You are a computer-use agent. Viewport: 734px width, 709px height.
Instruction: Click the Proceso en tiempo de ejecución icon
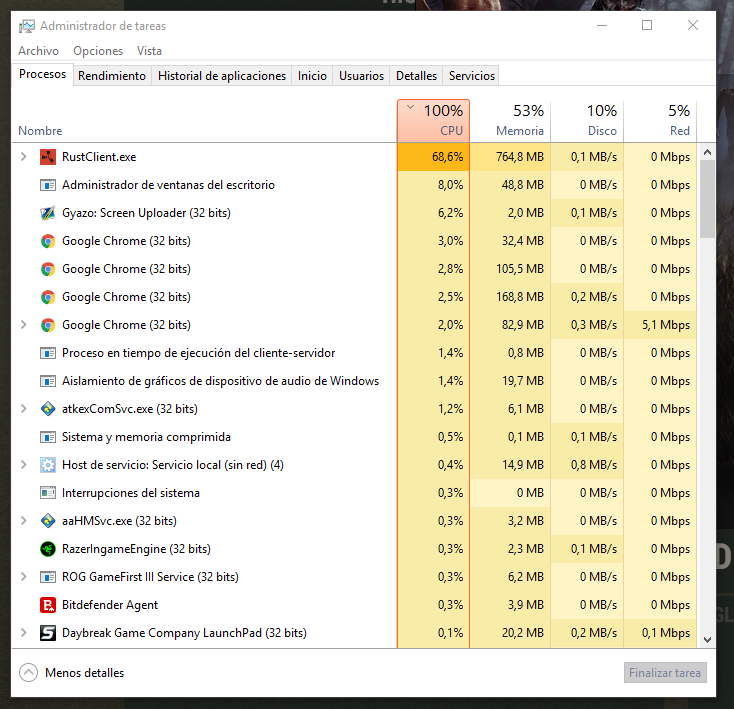pos(48,353)
